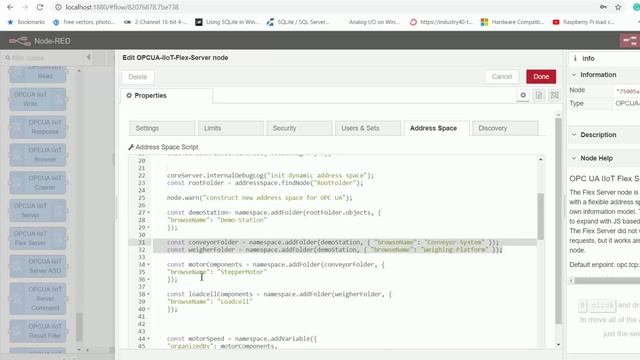The image size is (640, 360).
Task: Bookmark this page with star icon
Action: (x=618, y=7)
